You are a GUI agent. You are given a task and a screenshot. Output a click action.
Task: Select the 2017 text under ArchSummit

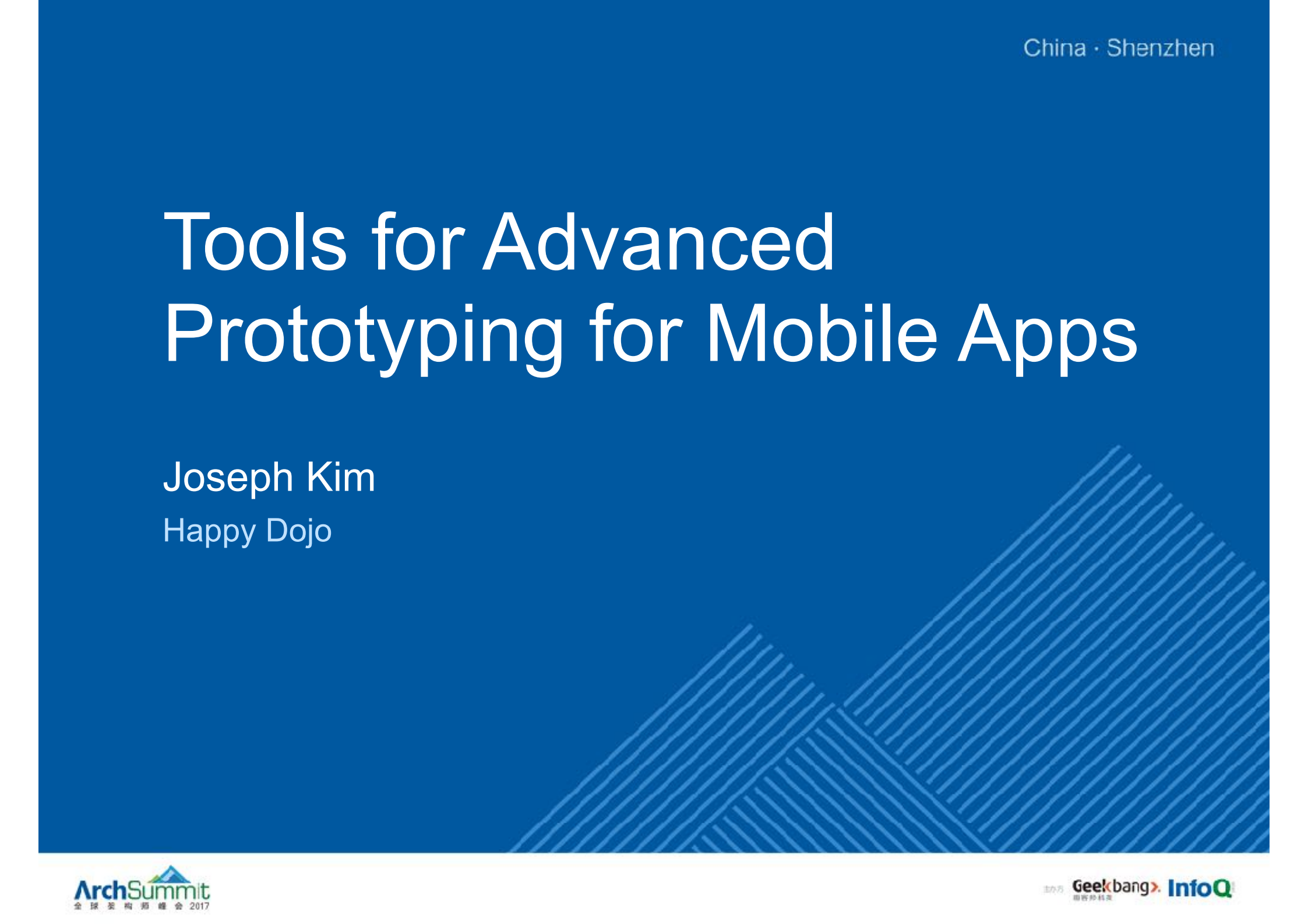pos(198,906)
